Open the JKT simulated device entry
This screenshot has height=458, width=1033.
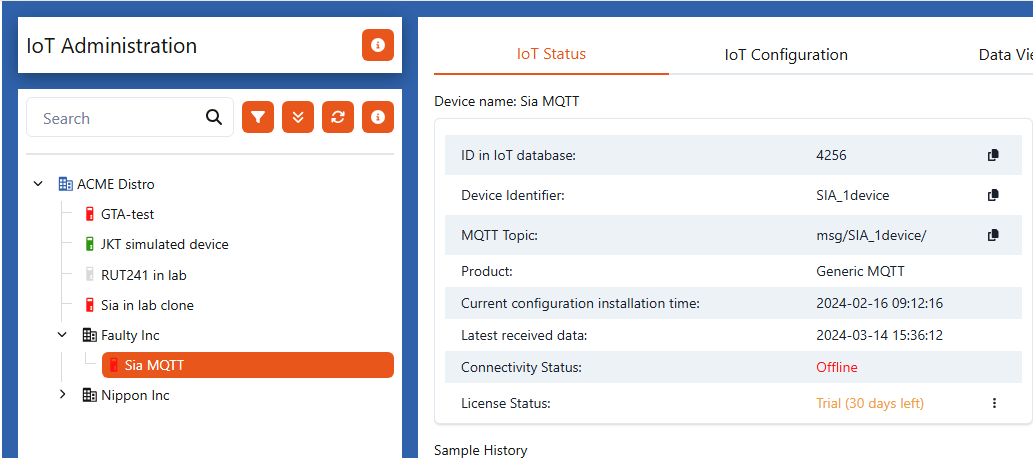click(x=164, y=244)
